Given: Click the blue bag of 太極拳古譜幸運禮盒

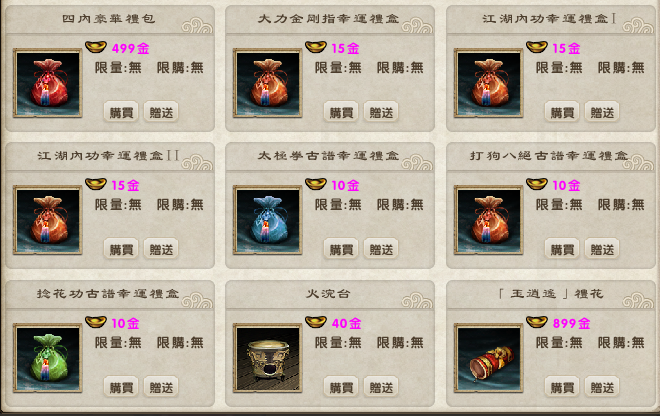Looking at the screenshot, I should pos(267,220).
